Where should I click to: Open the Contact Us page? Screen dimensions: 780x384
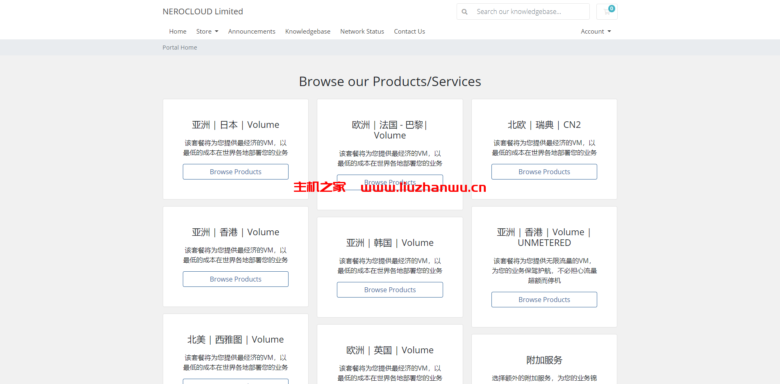pyautogui.click(x=409, y=31)
